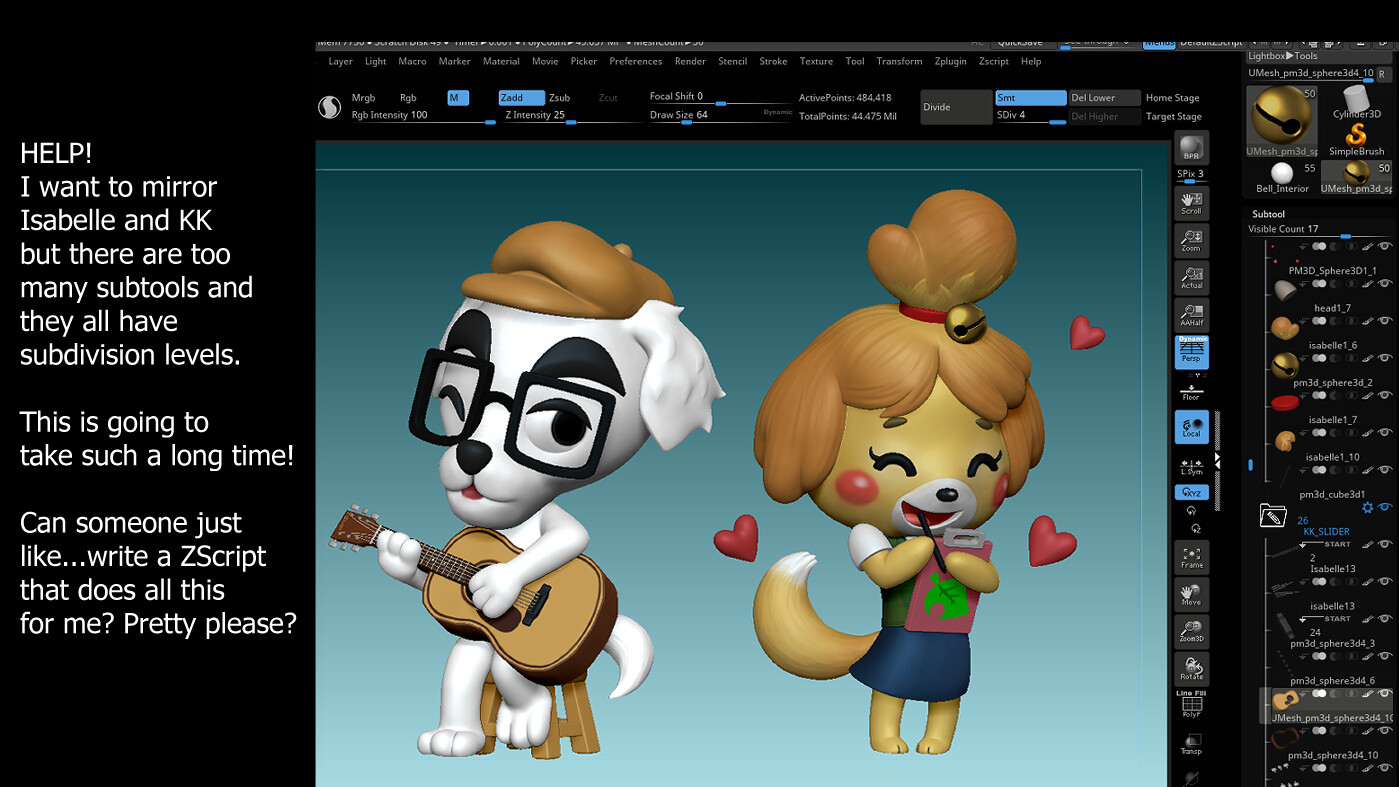Click the gear icon on pm3d_cube3d1 folder
The image size is (1399, 787).
[x=1368, y=508]
